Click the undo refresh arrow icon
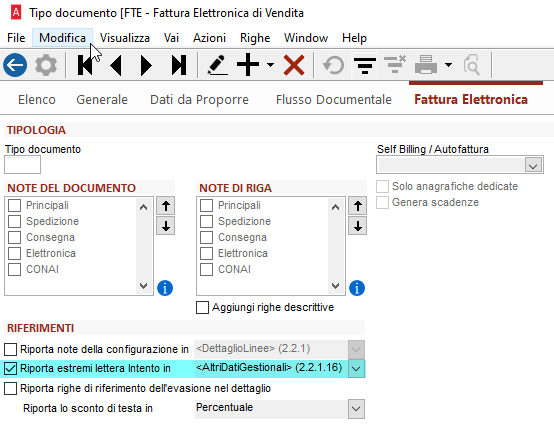The height and width of the screenshot is (433, 554). click(x=334, y=65)
